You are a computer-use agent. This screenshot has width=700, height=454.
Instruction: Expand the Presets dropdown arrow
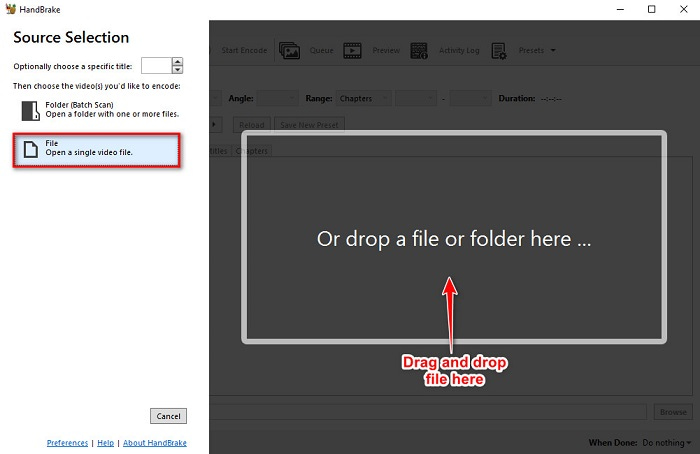point(553,50)
